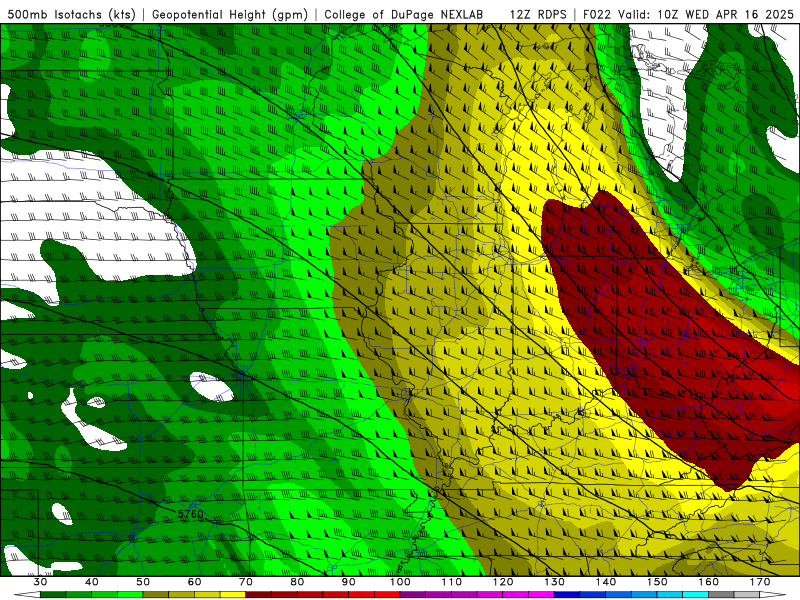The height and width of the screenshot is (600, 800).
Task: Pick the bright green swatch left of 50
Action: click(x=130, y=594)
